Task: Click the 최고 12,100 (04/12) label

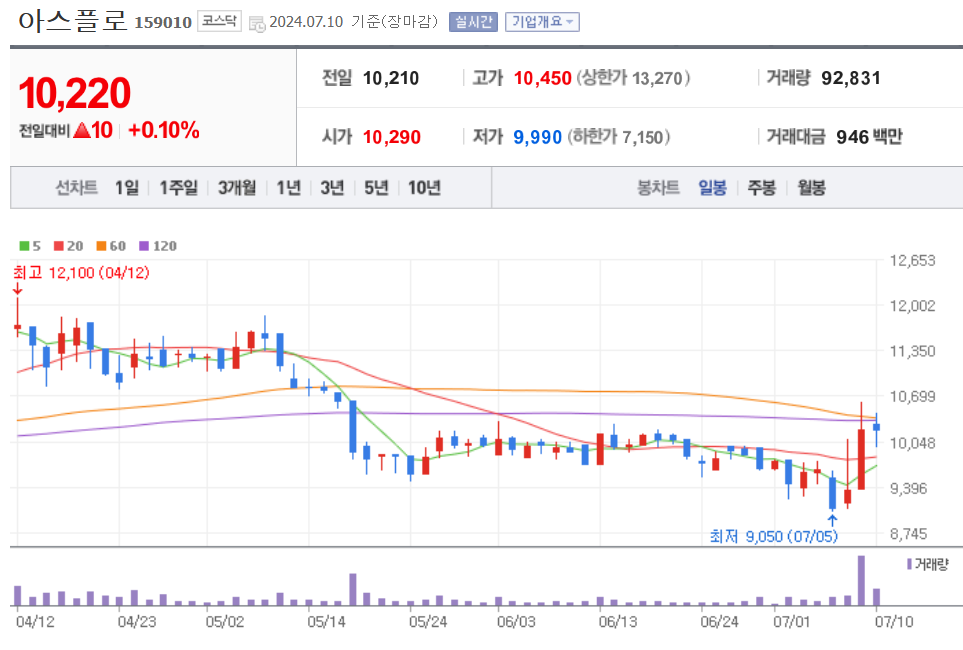Action: coord(81,273)
